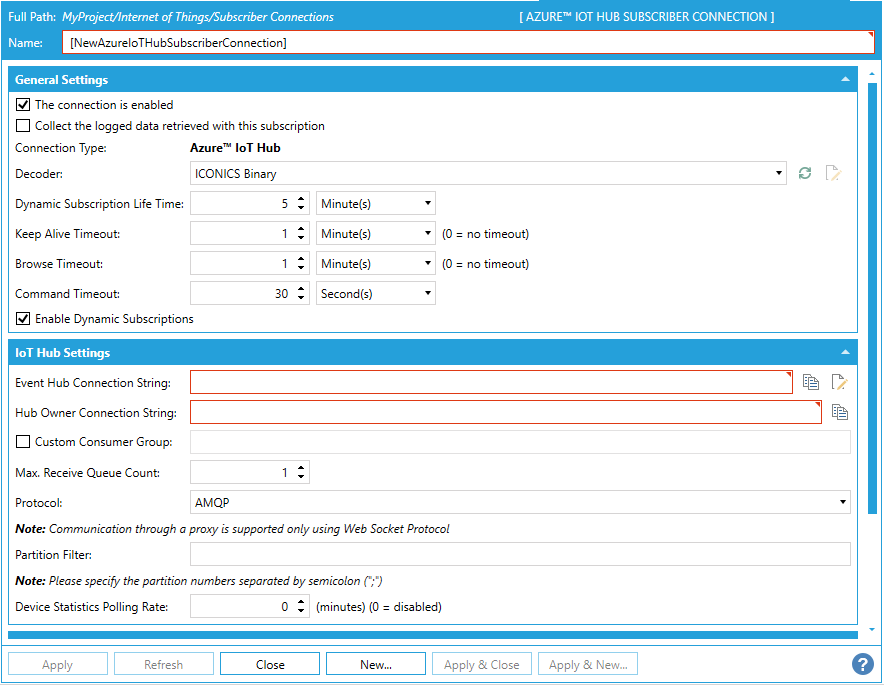This screenshot has width=884, height=686.
Task: Collapse the General Settings section arrow
Action: point(845,80)
